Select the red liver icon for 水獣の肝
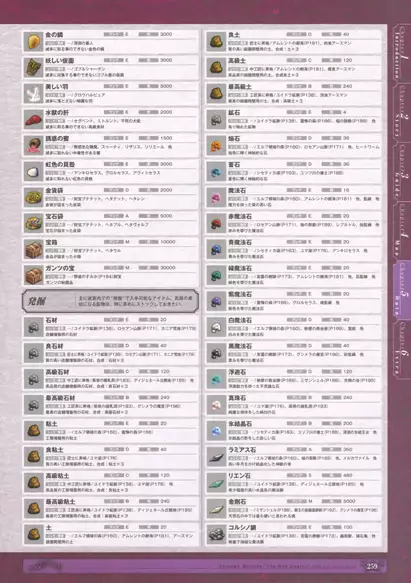The height and width of the screenshot is (583, 411). tap(34, 119)
